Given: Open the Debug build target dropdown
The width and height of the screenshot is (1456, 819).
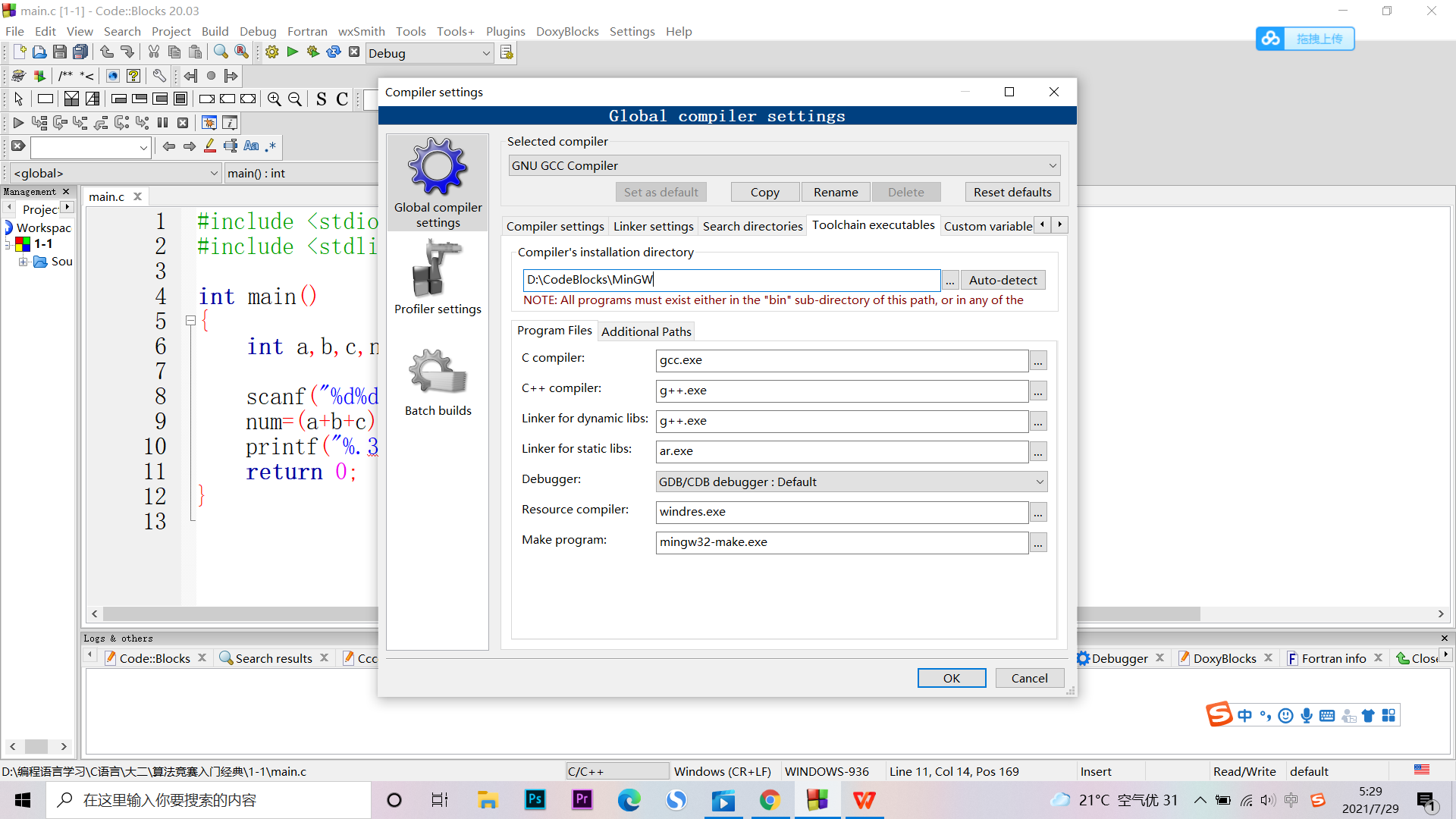Looking at the screenshot, I should pos(429,53).
